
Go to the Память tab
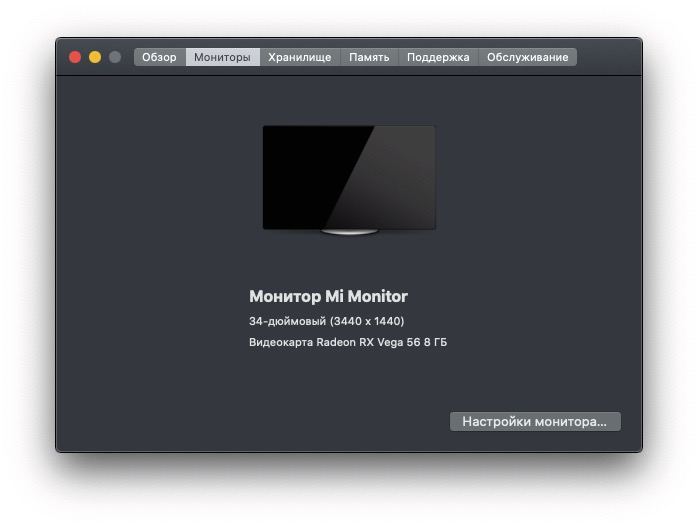tap(369, 57)
